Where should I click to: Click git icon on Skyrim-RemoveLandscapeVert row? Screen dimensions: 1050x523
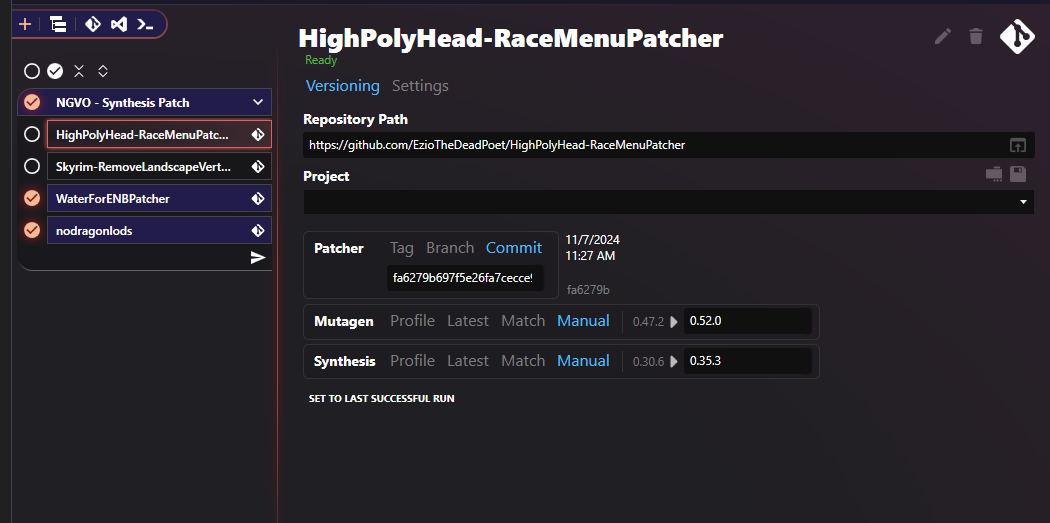[x=258, y=167]
